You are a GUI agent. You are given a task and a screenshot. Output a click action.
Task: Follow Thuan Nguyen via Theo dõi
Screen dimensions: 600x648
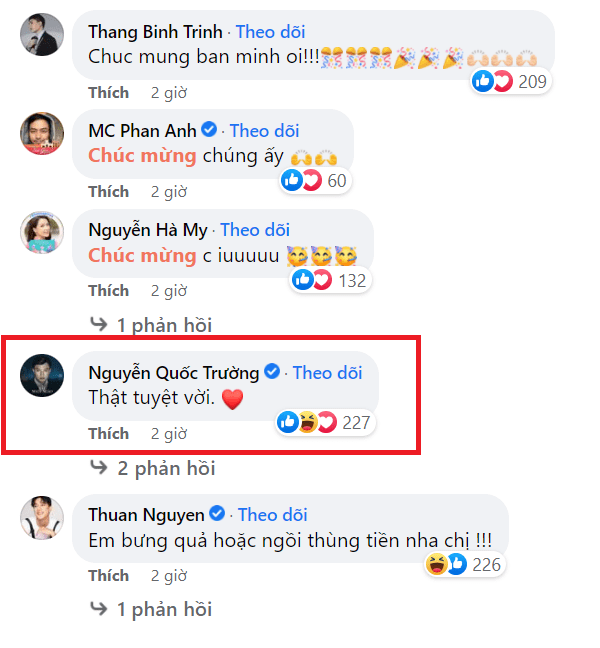[x=273, y=515]
